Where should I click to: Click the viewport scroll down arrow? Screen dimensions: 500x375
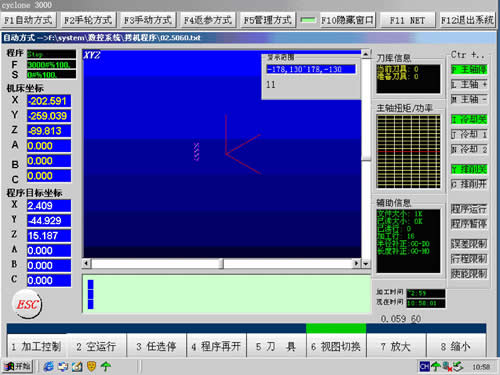(366, 264)
